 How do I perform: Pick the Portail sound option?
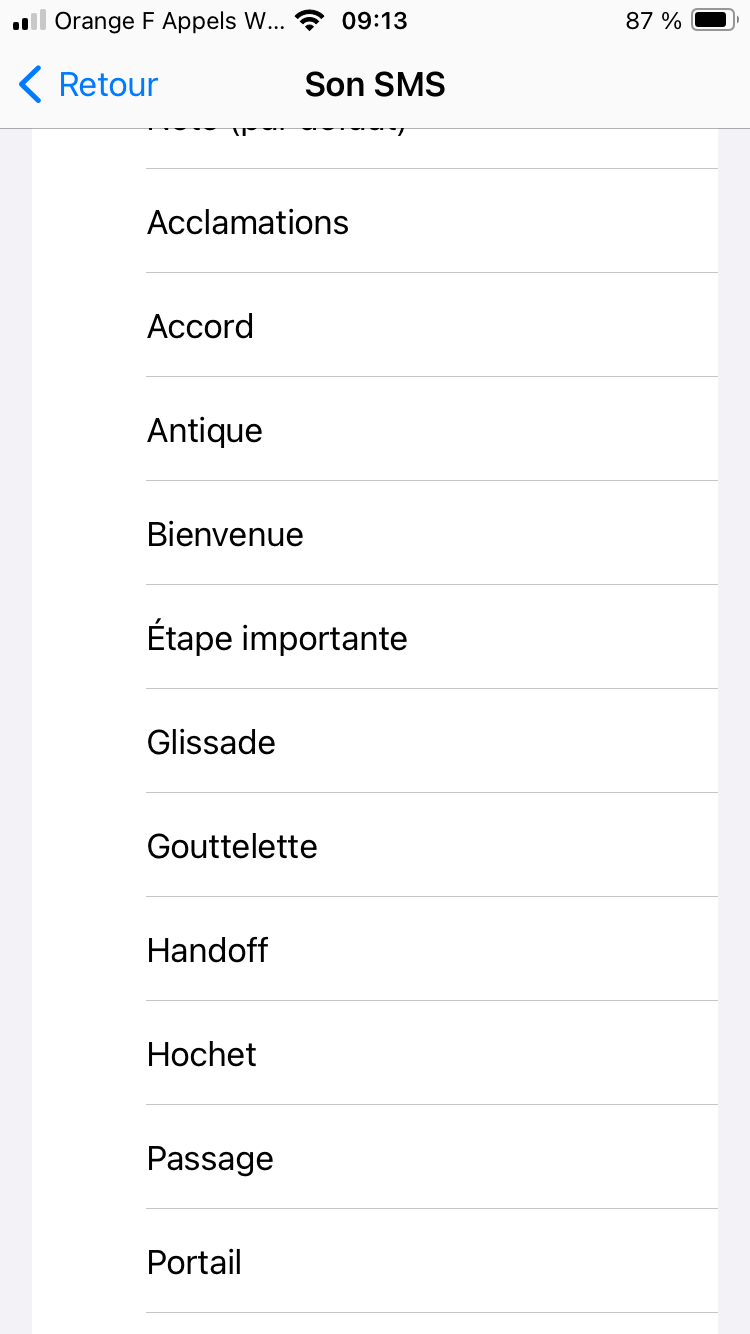[x=194, y=1262]
